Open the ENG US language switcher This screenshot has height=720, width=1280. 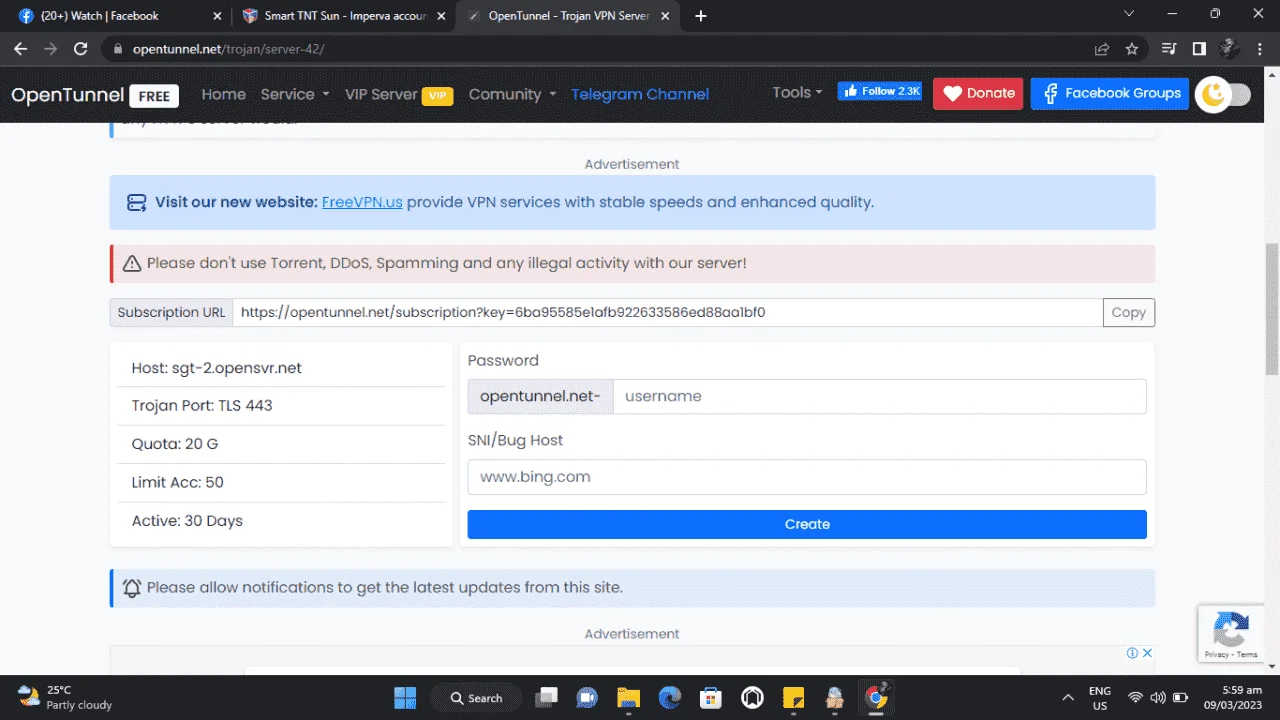[x=1099, y=697]
